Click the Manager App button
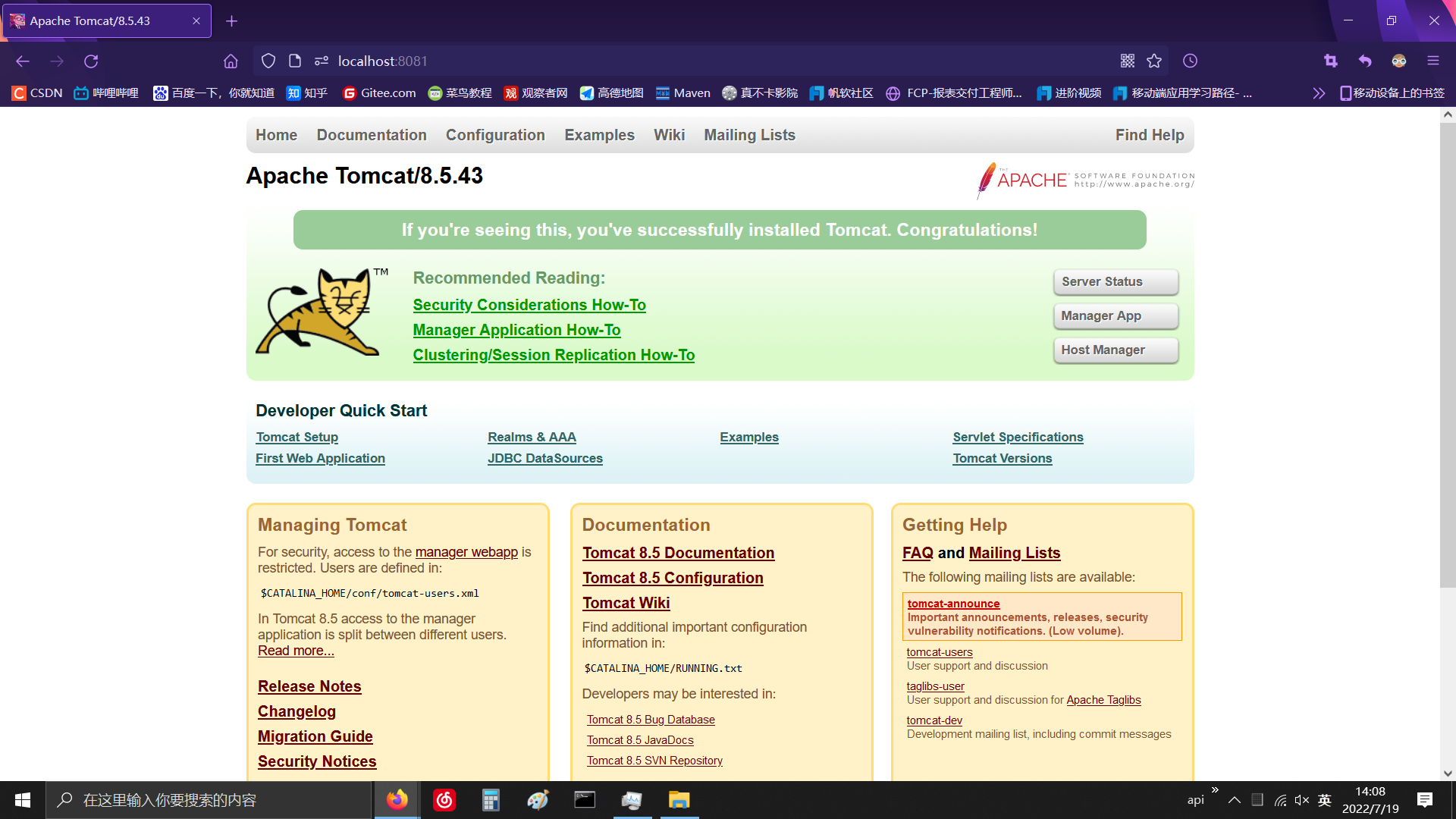 1116,315
